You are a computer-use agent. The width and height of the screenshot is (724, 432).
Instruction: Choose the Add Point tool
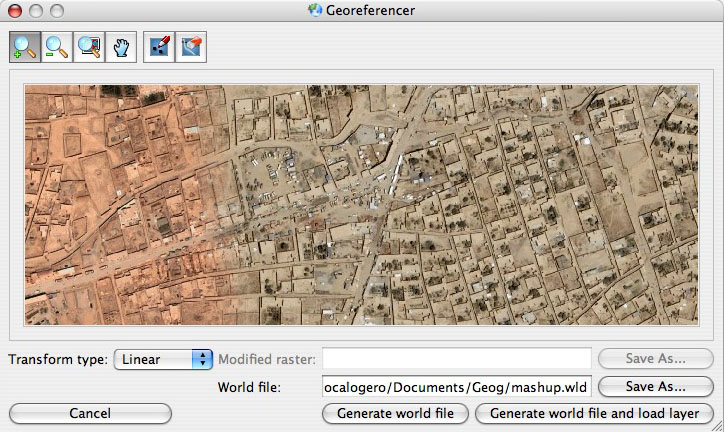(159, 47)
